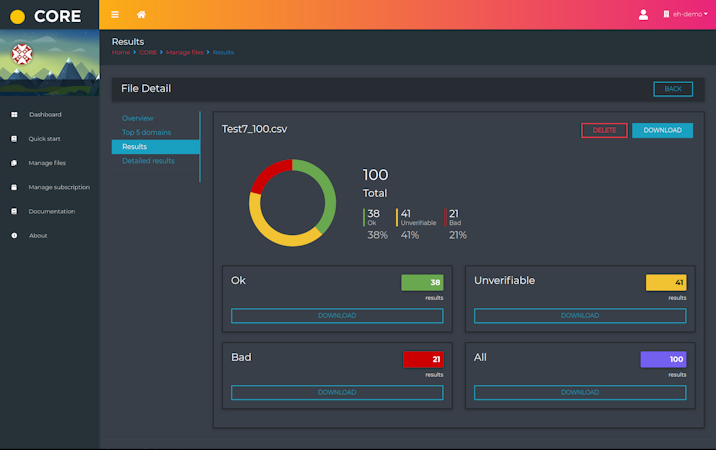Download the Bad results
Screen dimensions: 716x450
point(337,392)
